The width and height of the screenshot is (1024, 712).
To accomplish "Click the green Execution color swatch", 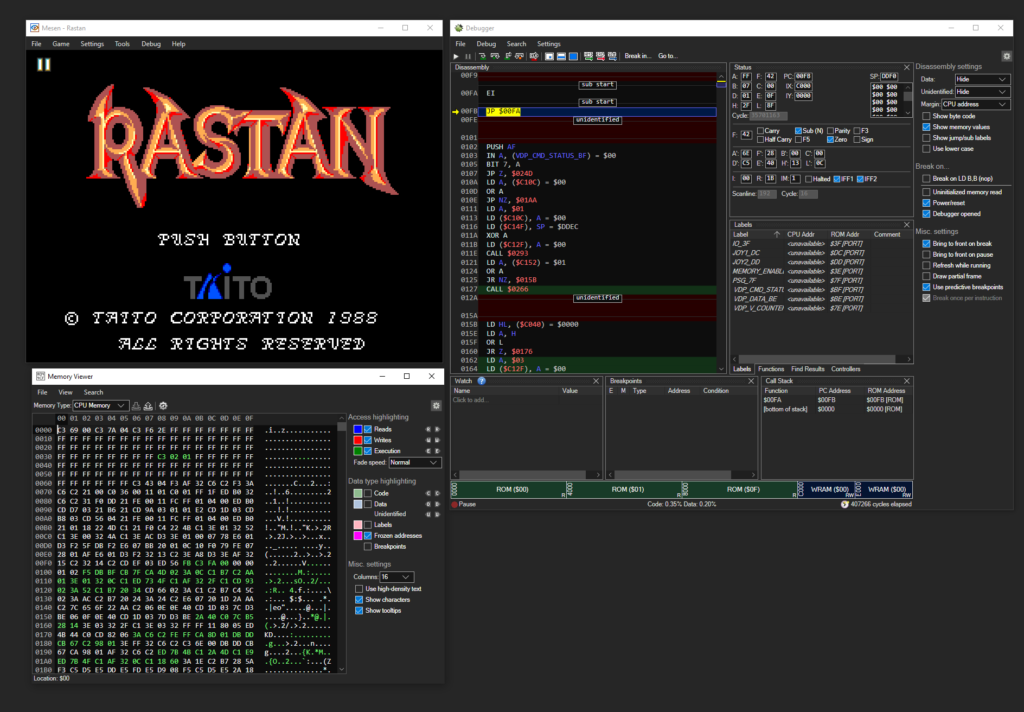I will coord(357,451).
